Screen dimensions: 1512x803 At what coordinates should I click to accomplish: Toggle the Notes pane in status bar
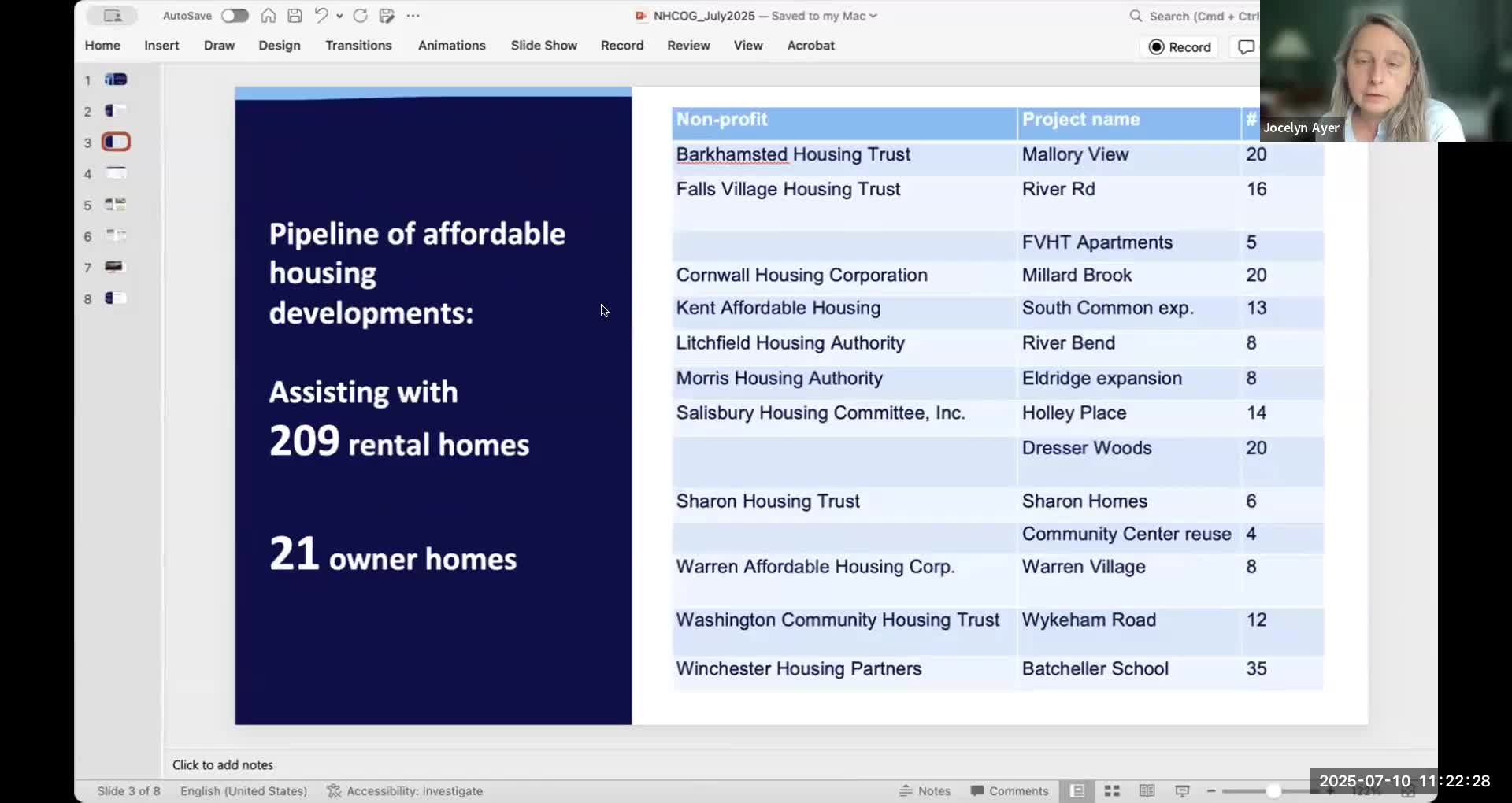(x=925, y=791)
